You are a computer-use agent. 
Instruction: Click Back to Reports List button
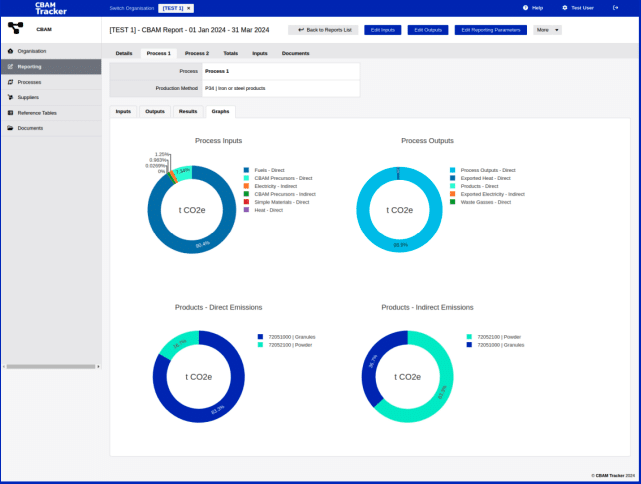322,30
